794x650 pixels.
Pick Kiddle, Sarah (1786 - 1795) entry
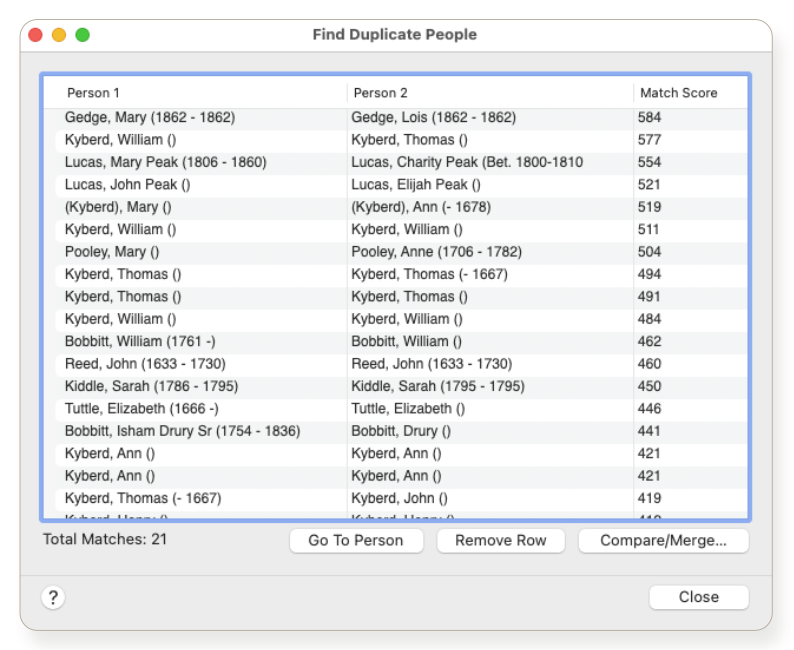coord(151,386)
